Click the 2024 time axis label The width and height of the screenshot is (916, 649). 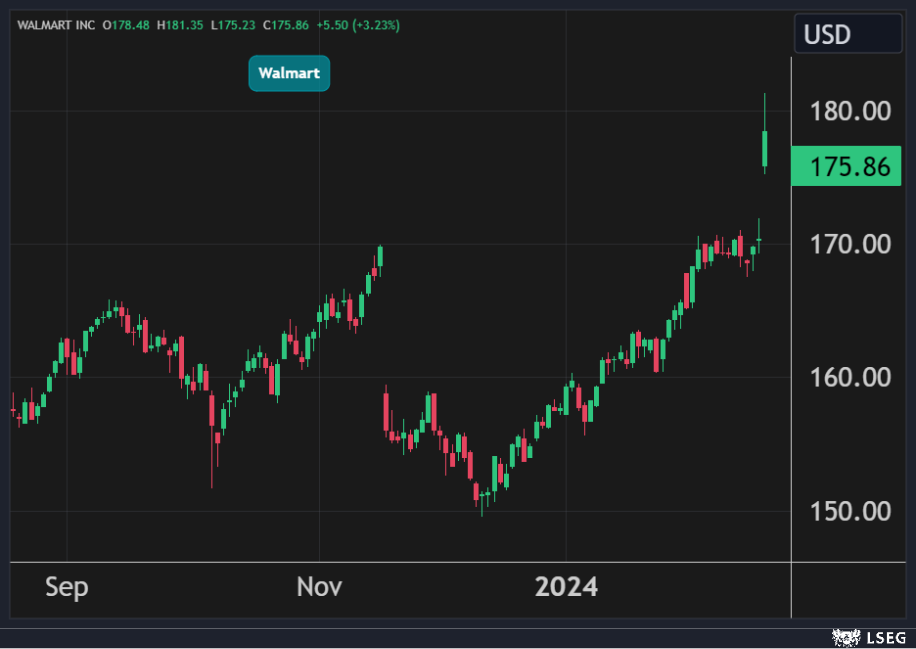point(566,586)
